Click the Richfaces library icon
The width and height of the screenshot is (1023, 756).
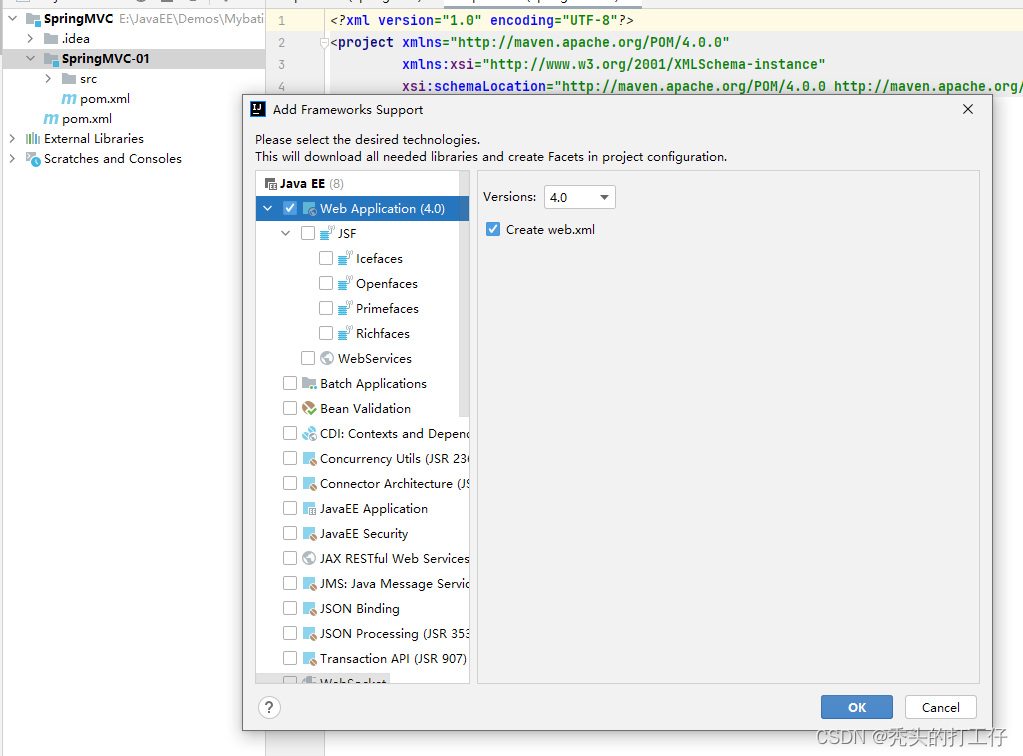[x=345, y=333]
